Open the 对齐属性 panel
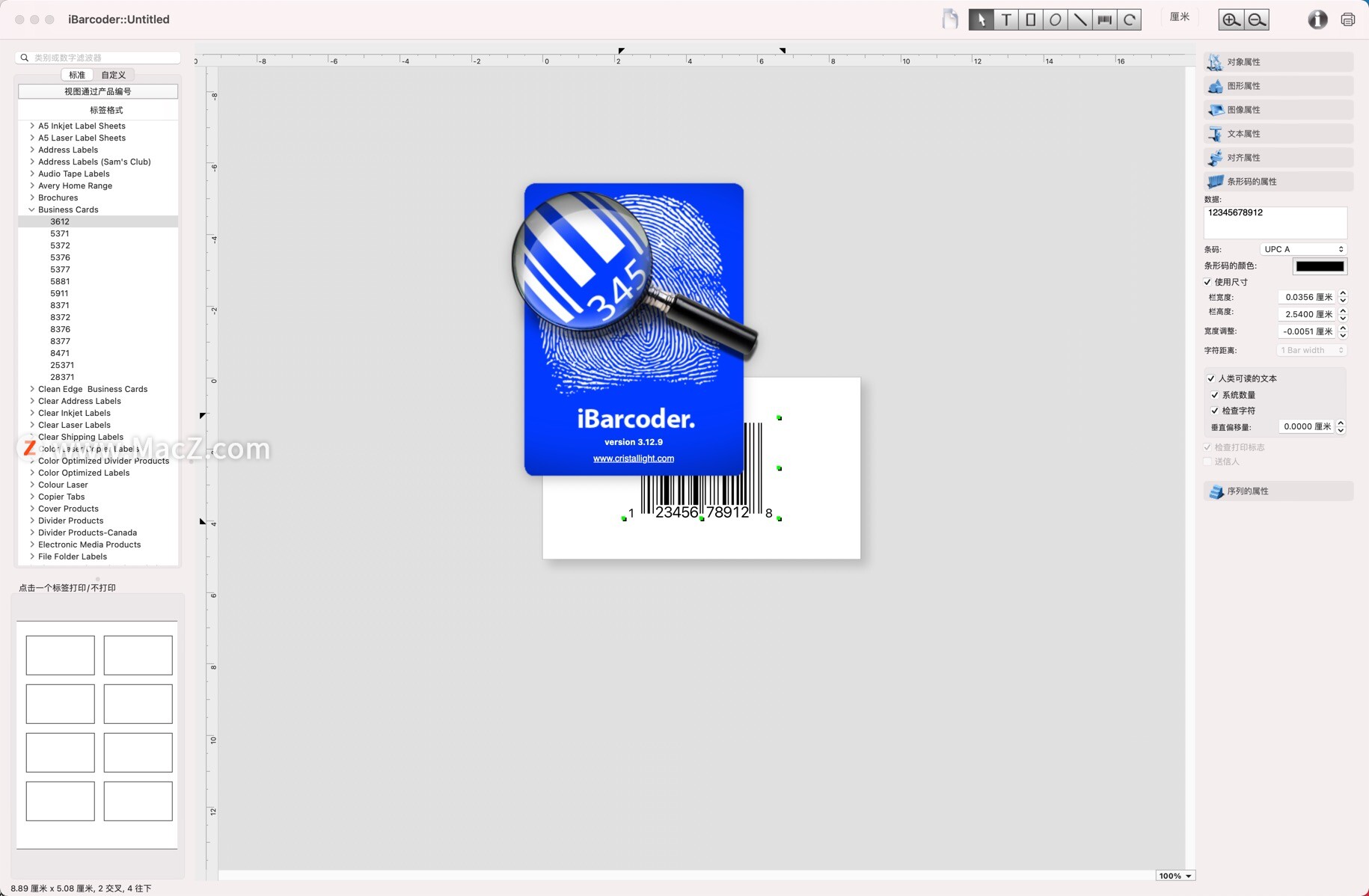This screenshot has height=896, width=1369. [x=1278, y=158]
